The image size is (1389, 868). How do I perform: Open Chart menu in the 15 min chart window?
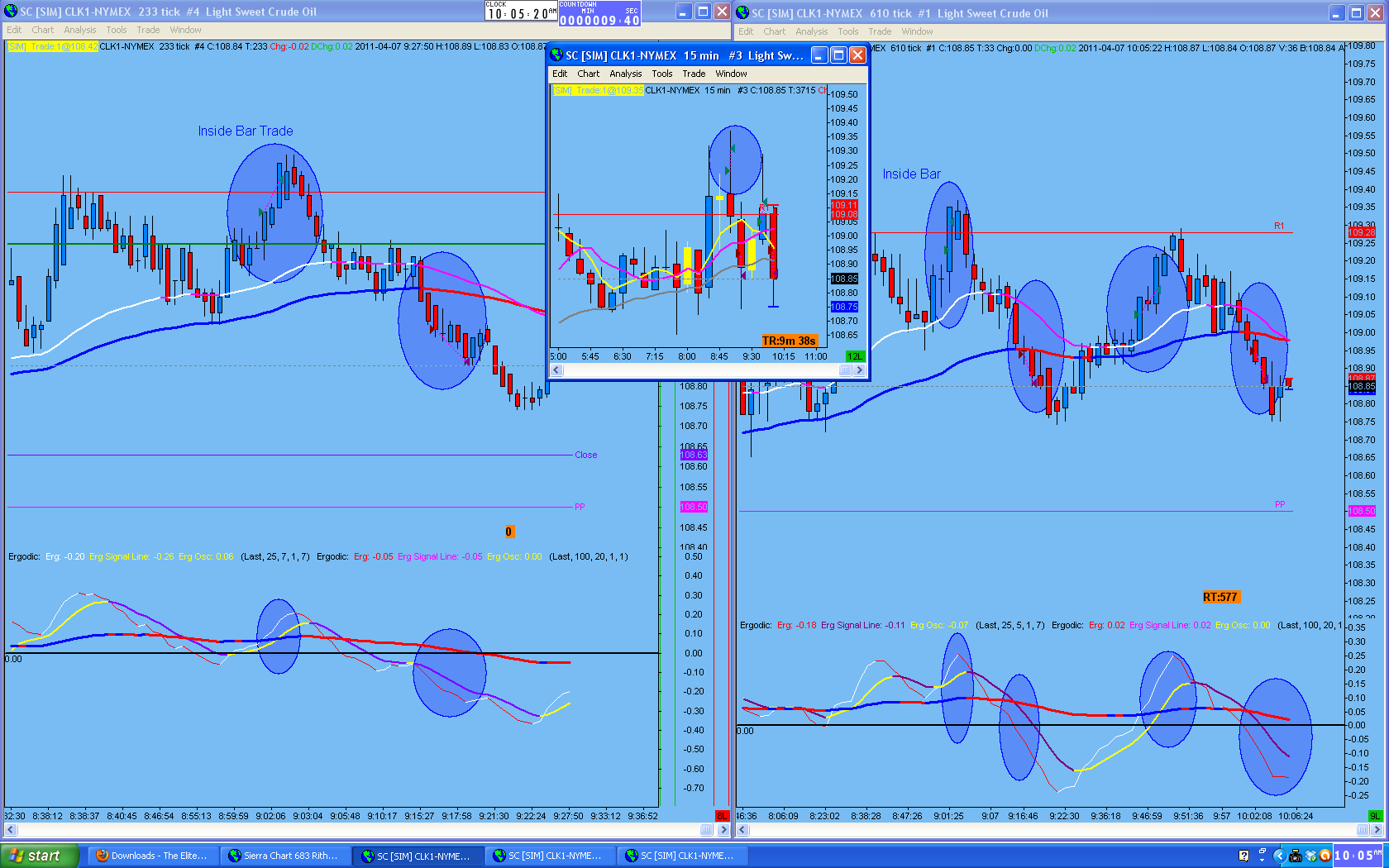pyautogui.click(x=589, y=74)
